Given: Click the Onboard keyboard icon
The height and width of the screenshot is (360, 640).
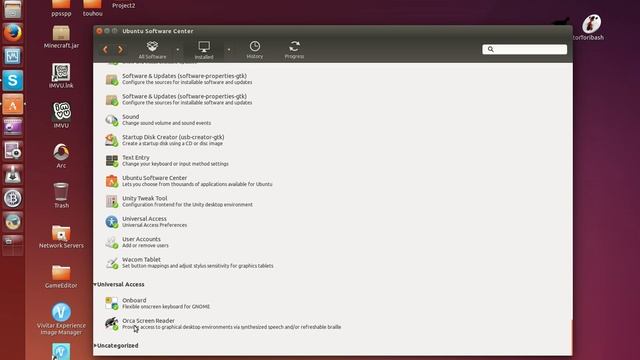Looking at the screenshot, I should click(x=111, y=303).
